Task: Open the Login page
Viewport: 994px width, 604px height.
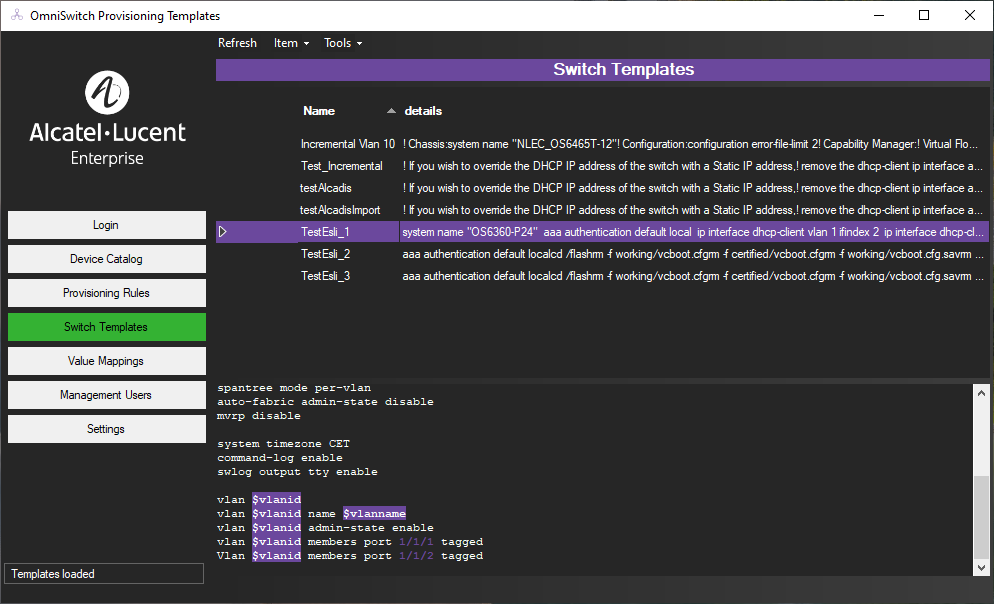Action: tap(106, 225)
